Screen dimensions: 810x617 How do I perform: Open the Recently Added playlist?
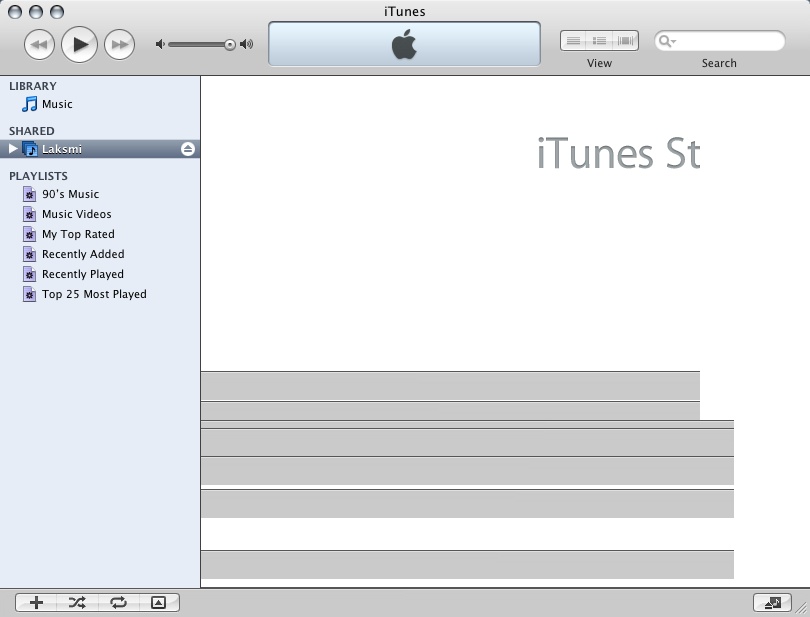point(83,254)
